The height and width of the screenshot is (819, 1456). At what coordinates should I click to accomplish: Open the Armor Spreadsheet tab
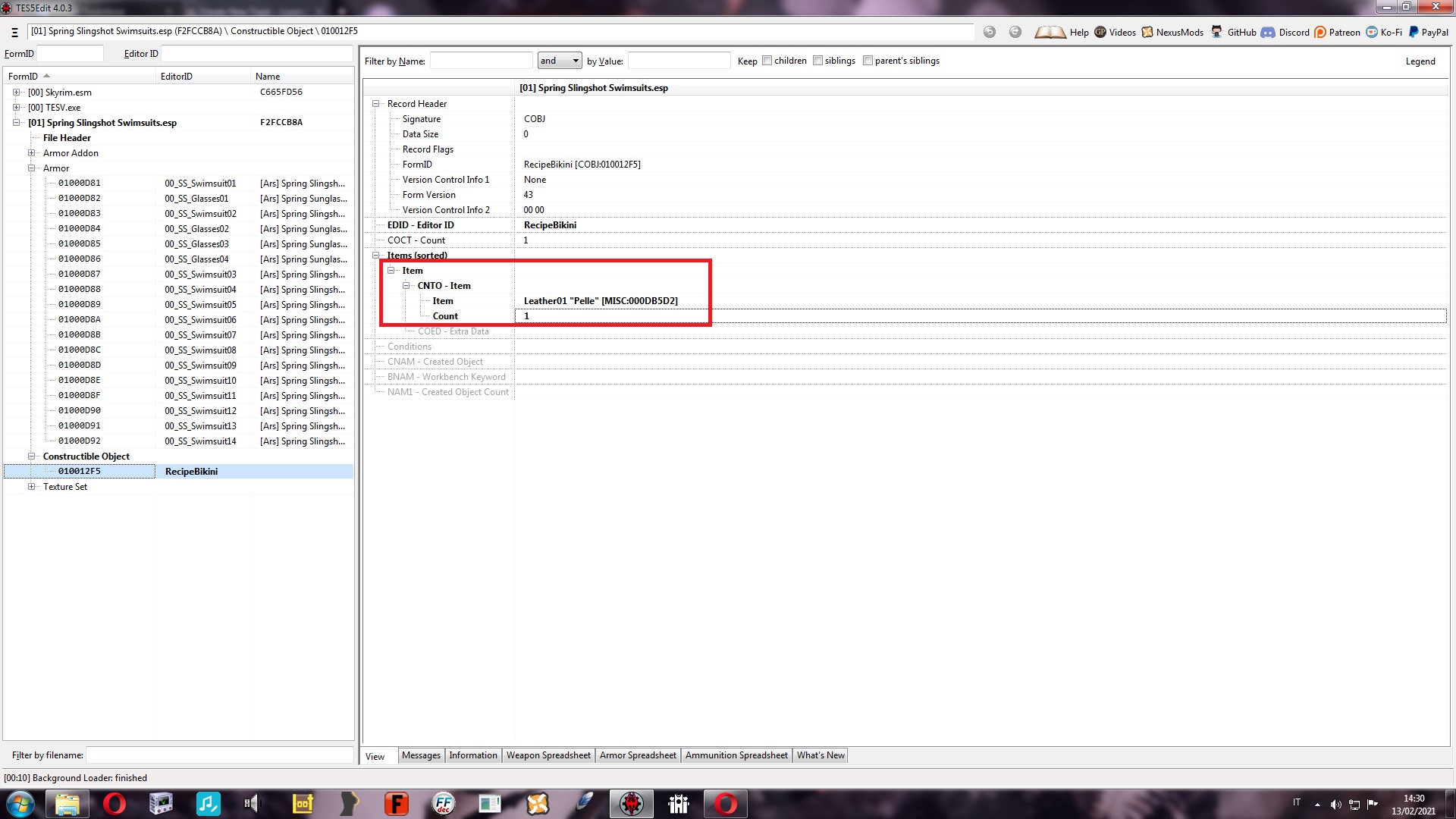638,755
